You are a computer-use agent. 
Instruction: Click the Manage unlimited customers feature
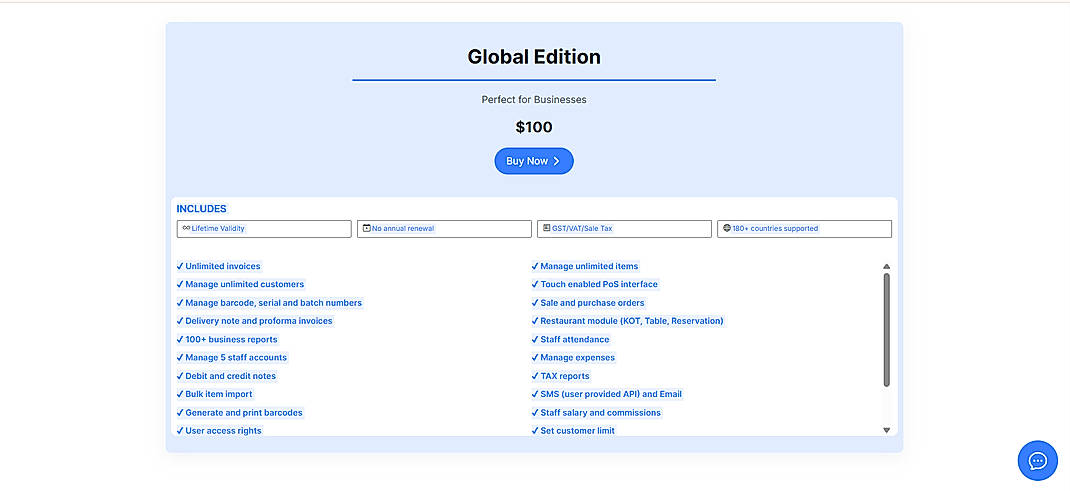coord(240,284)
